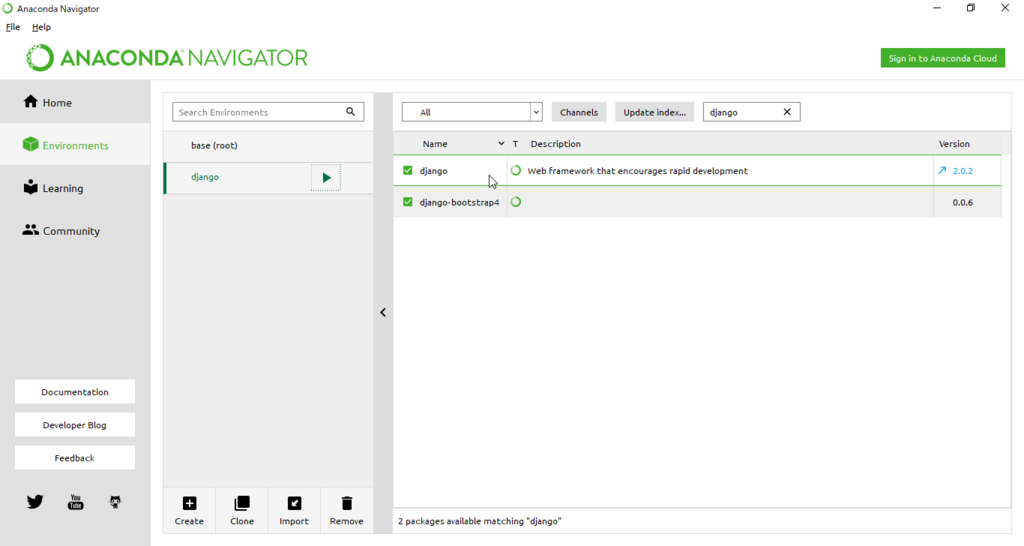This screenshot has width=1024, height=546.
Task: Restore down the Anaconda Navigator window
Action: [x=971, y=8]
